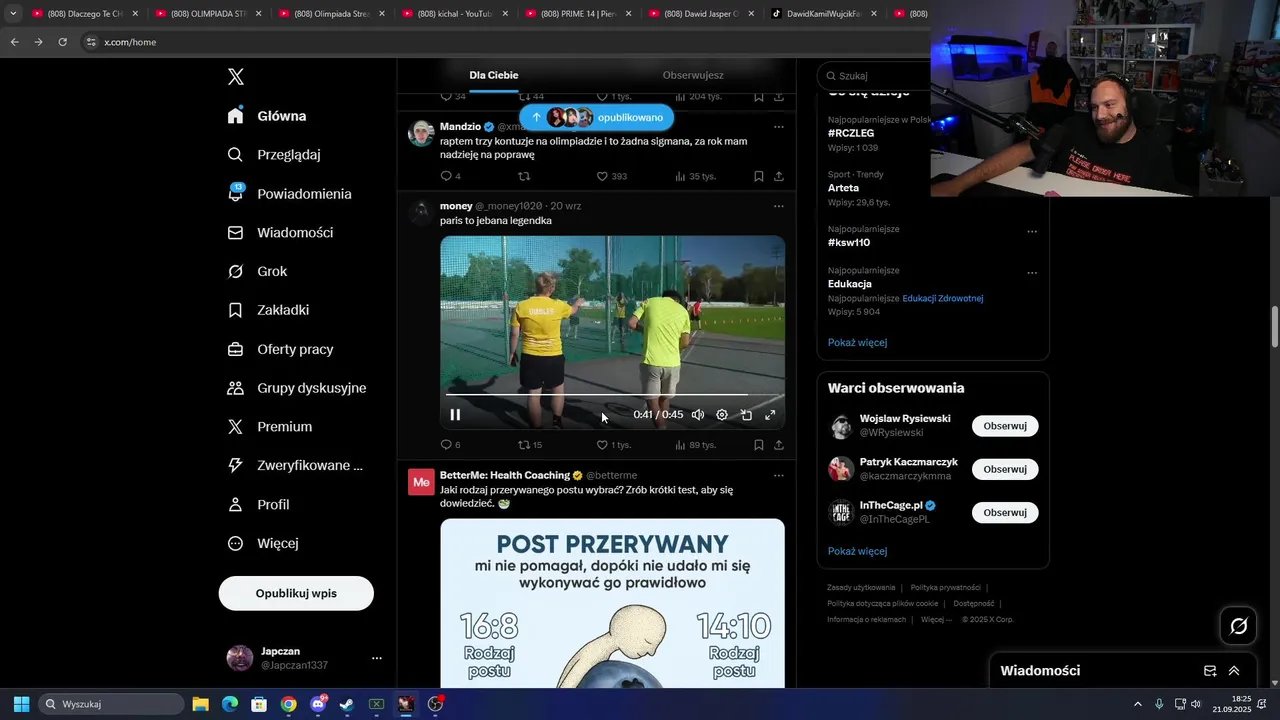Viewport: 1280px width, 720px height.
Task: Follow Patryk Kaczmarczyk with Obserwuj
Action: [x=1005, y=469]
